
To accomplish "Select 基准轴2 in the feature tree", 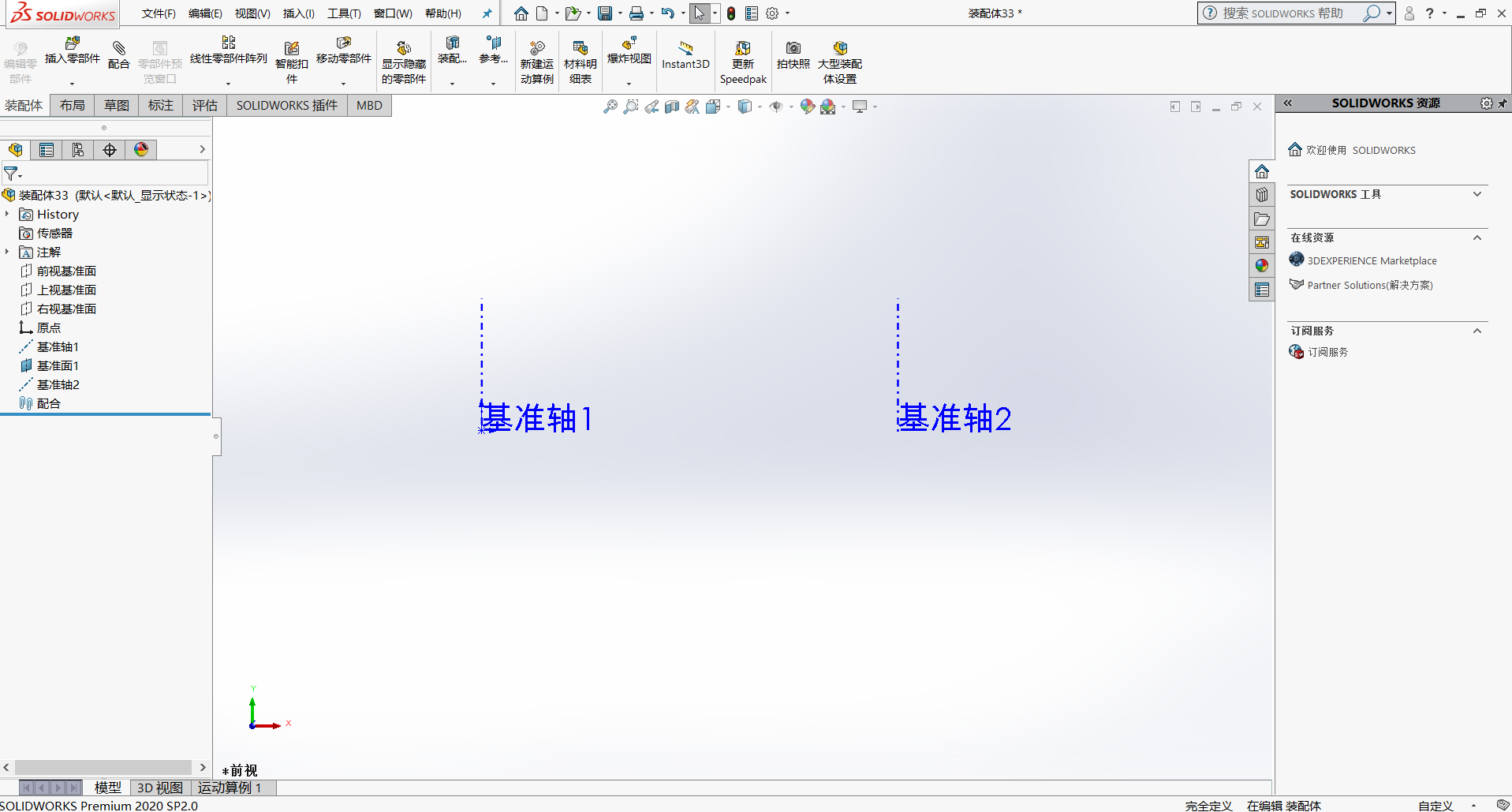I will click(x=58, y=384).
